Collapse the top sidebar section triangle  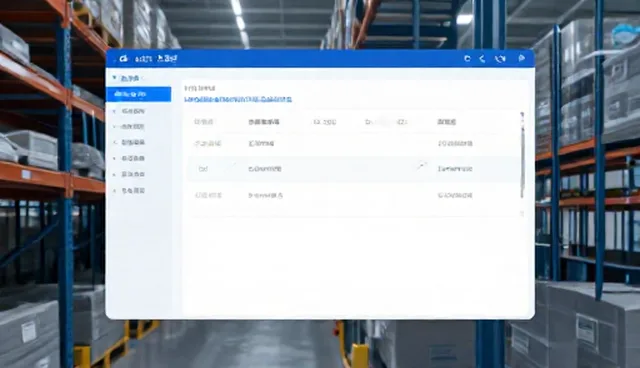[114, 78]
